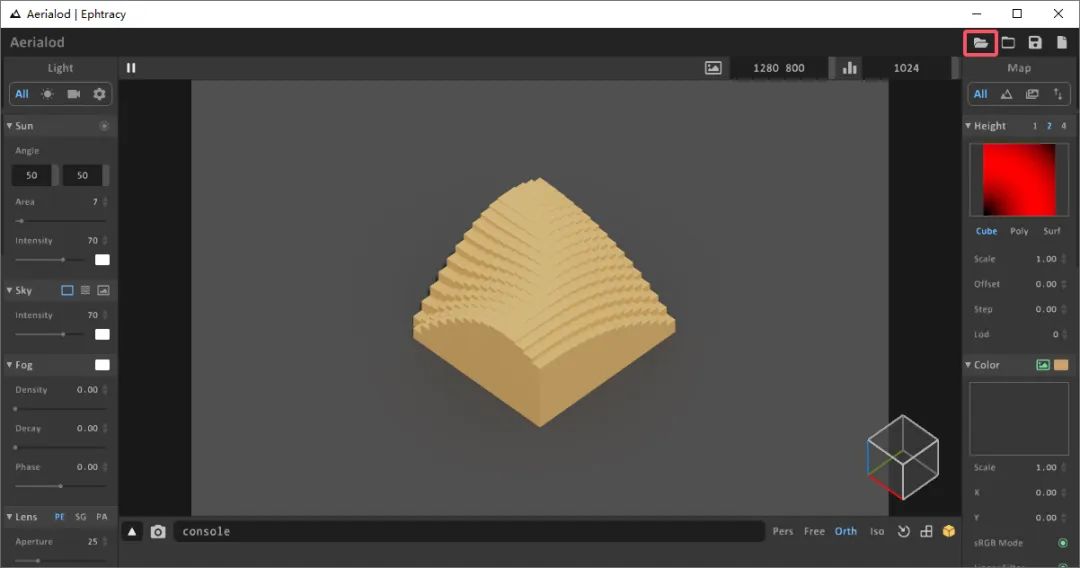Create a new file with the page icon

1062,43
